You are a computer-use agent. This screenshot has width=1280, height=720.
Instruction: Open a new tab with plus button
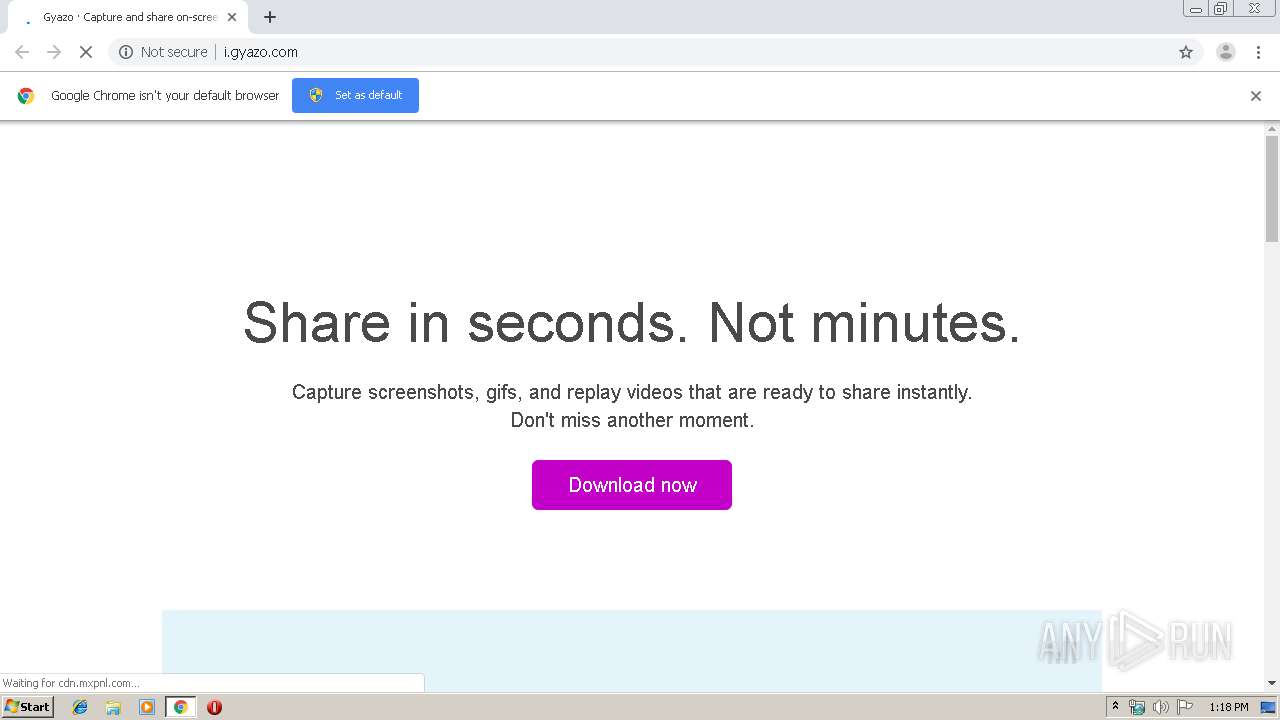click(x=270, y=17)
